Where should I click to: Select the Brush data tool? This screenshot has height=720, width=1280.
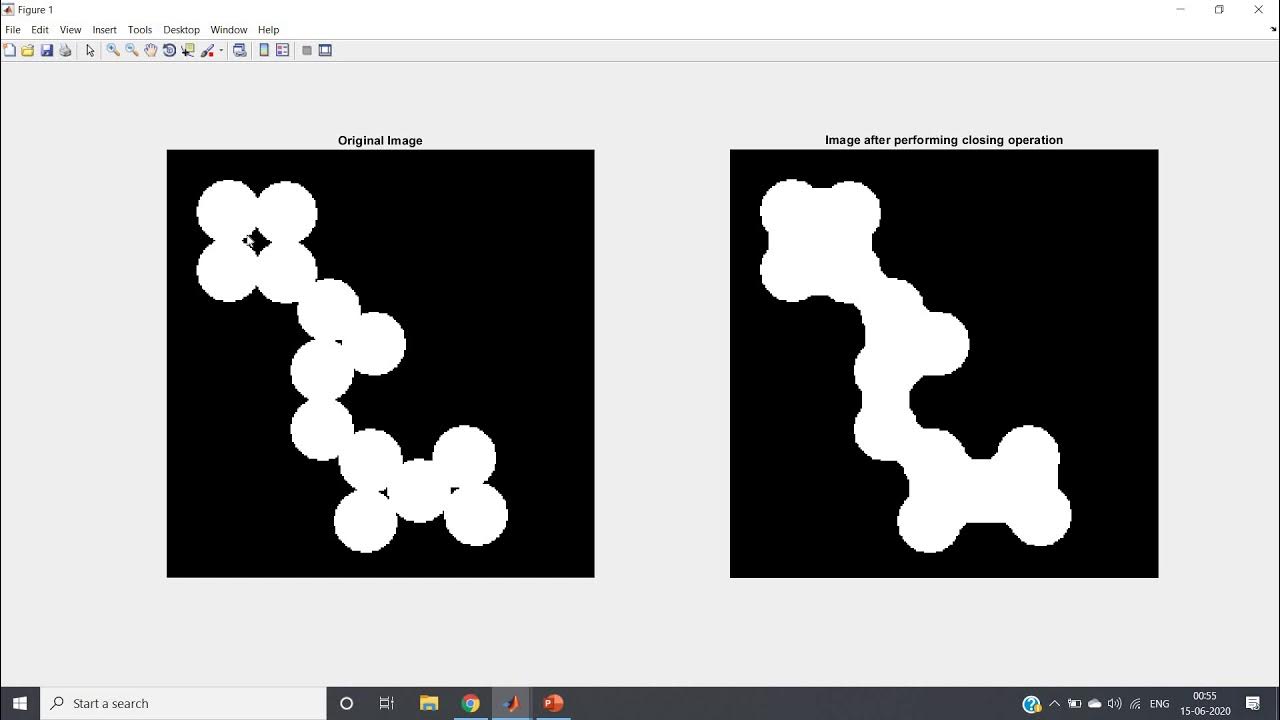click(x=208, y=50)
